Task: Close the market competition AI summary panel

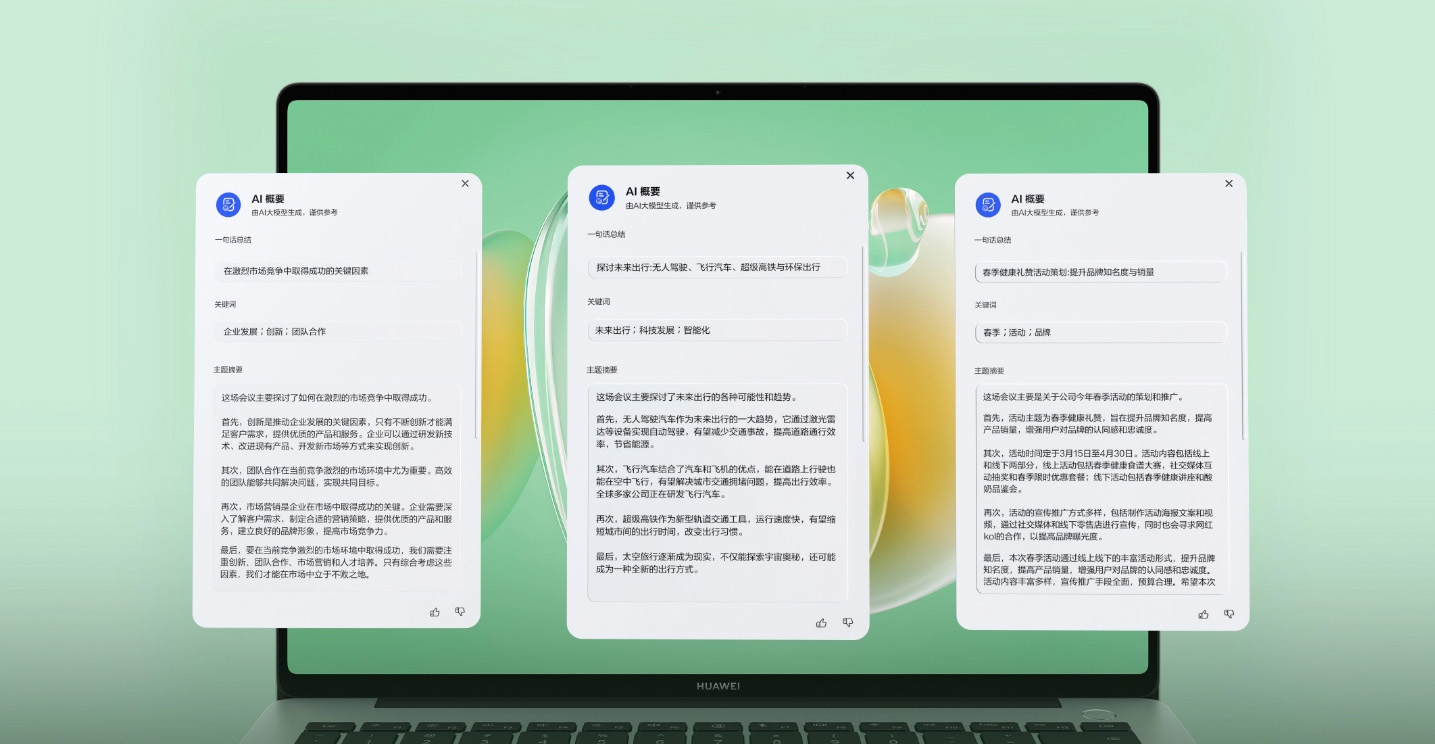Action: (465, 183)
